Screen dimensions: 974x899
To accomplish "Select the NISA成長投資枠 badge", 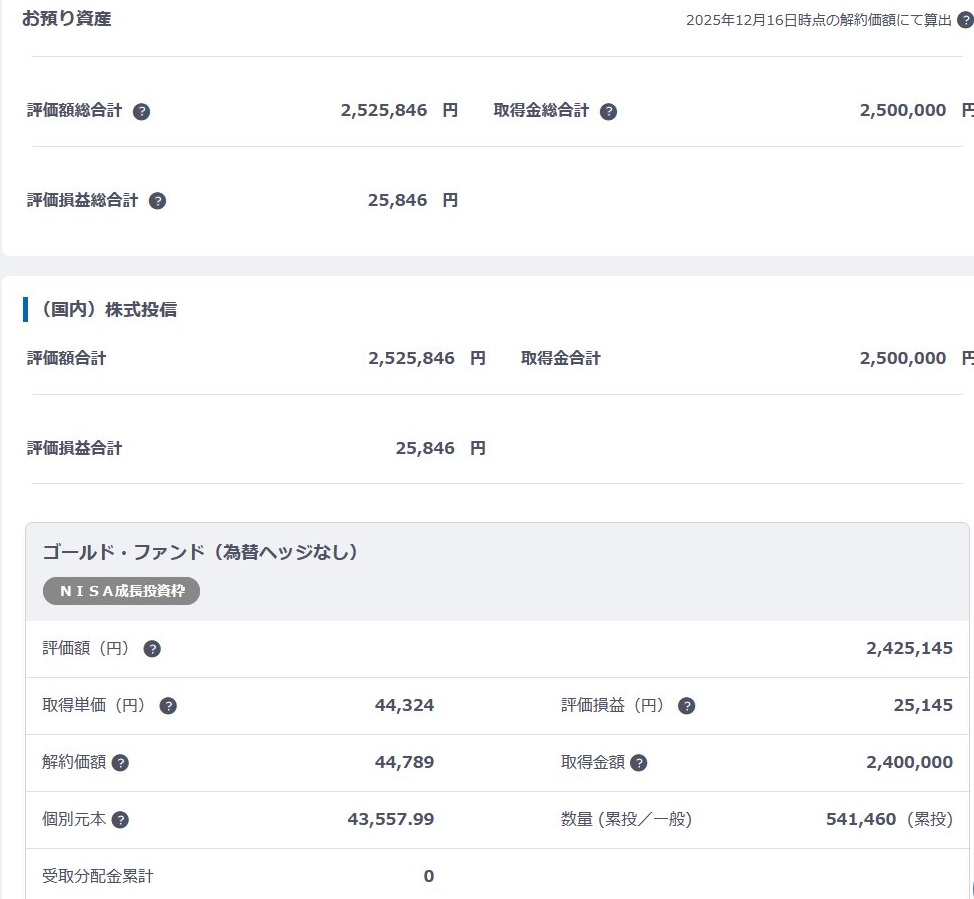I will [121, 591].
